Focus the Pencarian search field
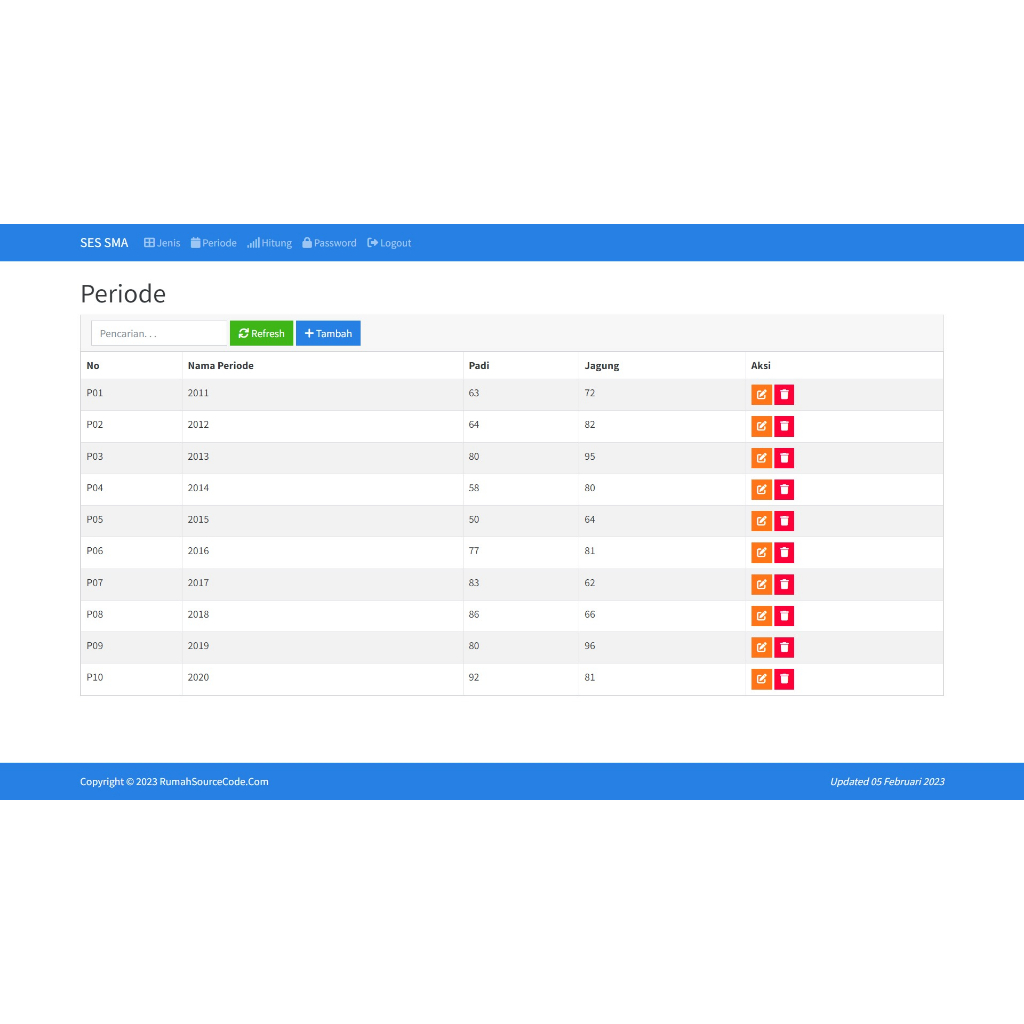Screen dimensions: 1024x1024 click(x=159, y=333)
